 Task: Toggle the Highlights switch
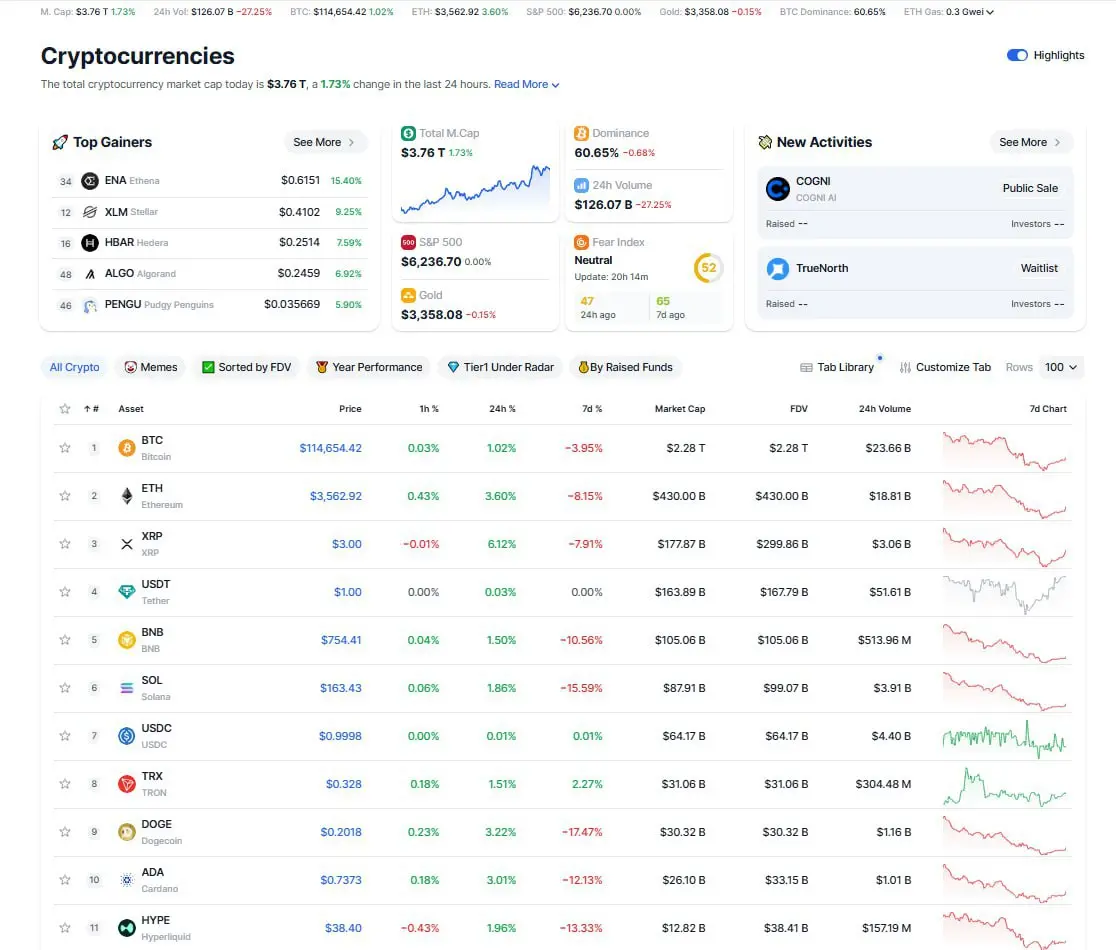click(x=1016, y=56)
